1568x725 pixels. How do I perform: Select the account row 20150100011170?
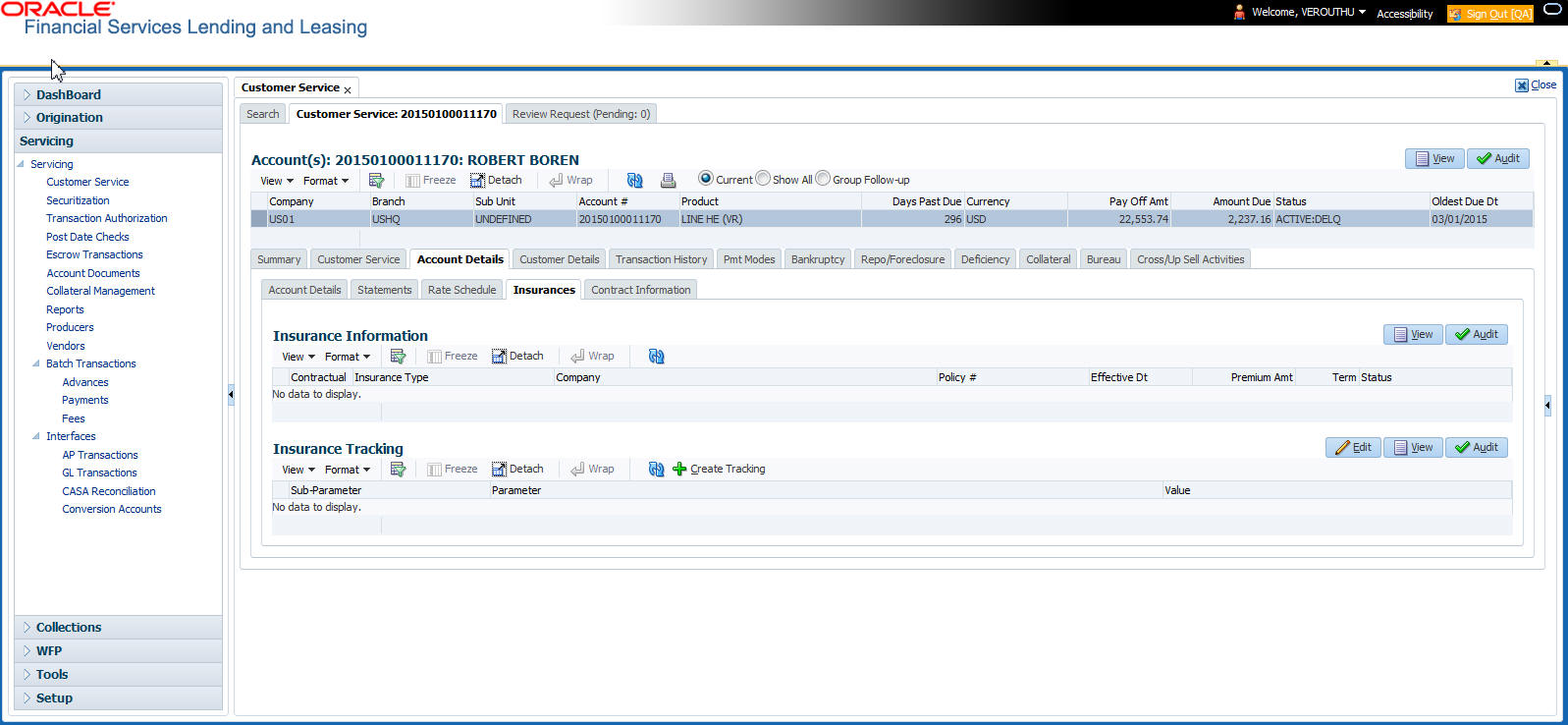click(x=892, y=219)
